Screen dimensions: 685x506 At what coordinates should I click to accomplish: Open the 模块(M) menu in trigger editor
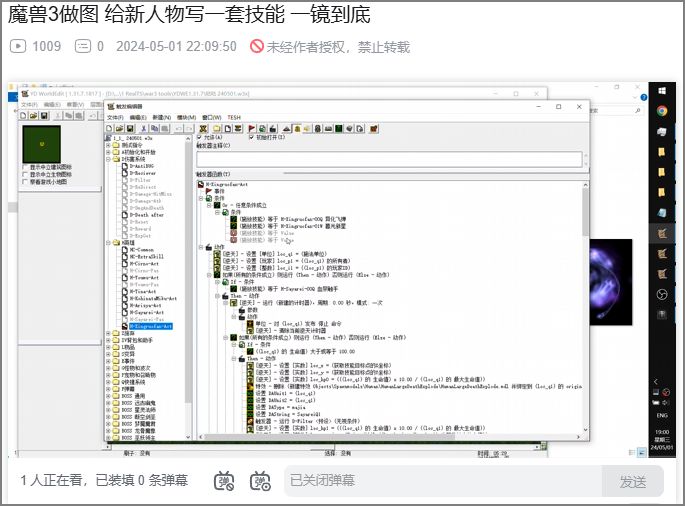[187, 117]
